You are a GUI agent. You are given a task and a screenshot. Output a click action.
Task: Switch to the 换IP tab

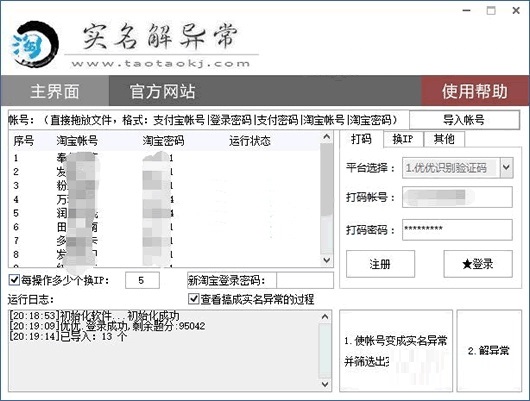click(403, 139)
